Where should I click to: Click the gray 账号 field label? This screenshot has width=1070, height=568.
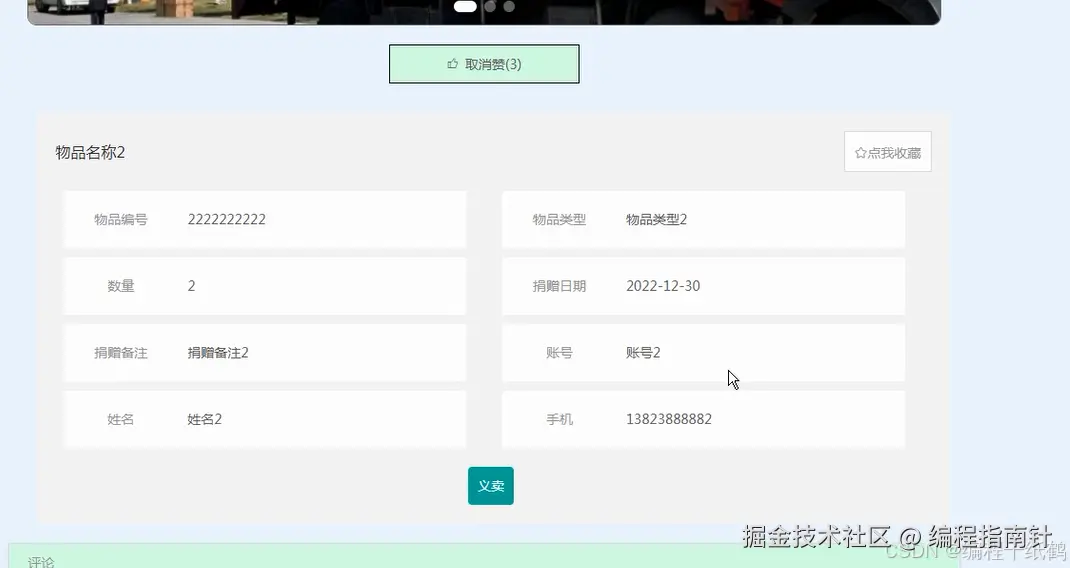click(559, 353)
